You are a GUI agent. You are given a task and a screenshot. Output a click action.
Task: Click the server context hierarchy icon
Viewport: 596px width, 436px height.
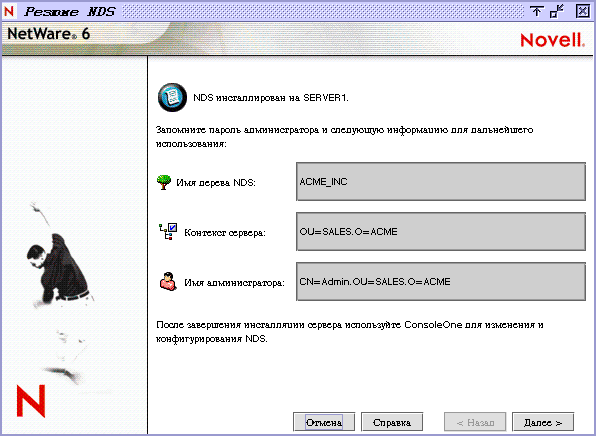click(168, 231)
